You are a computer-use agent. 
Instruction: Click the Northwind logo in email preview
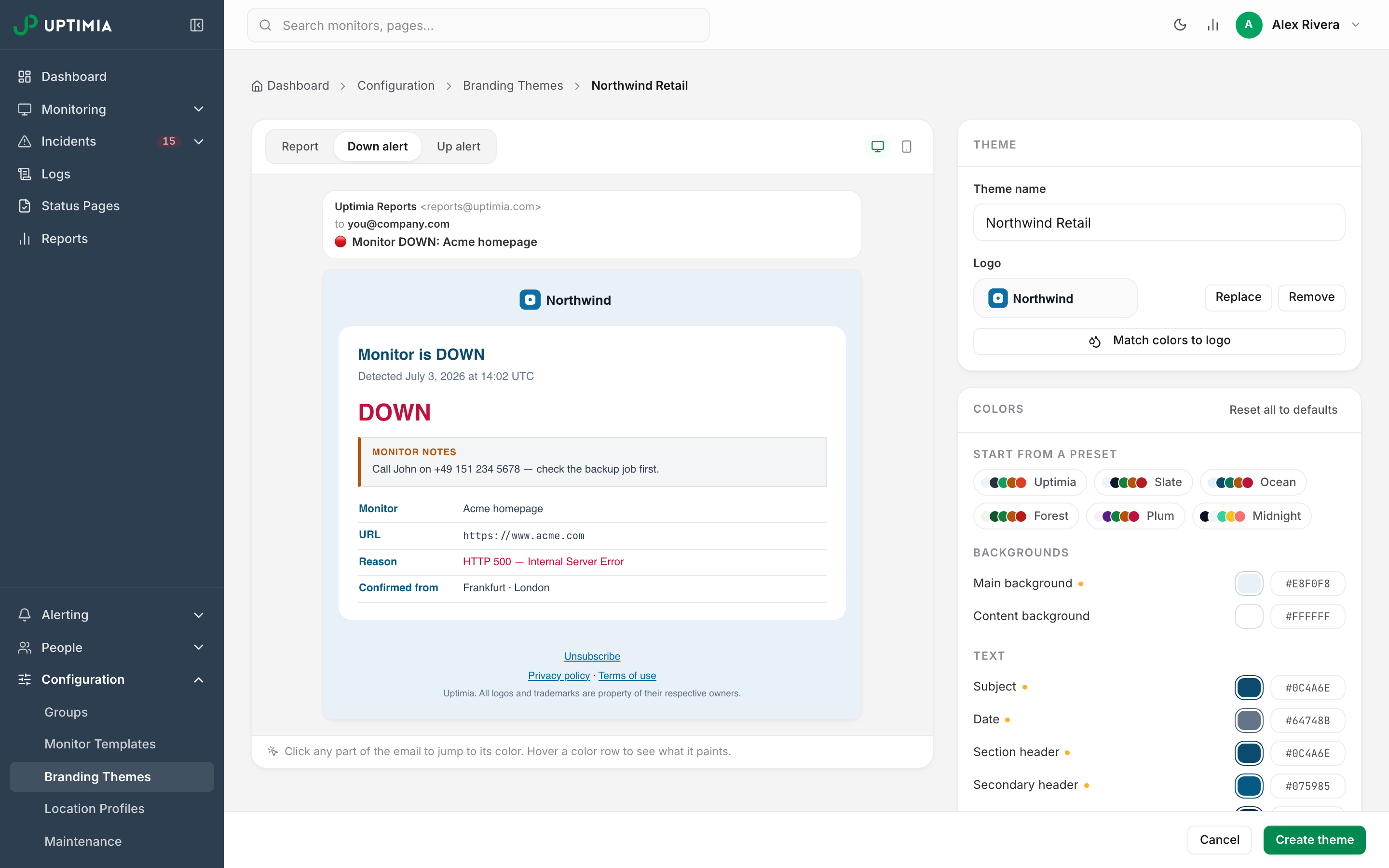(565, 299)
